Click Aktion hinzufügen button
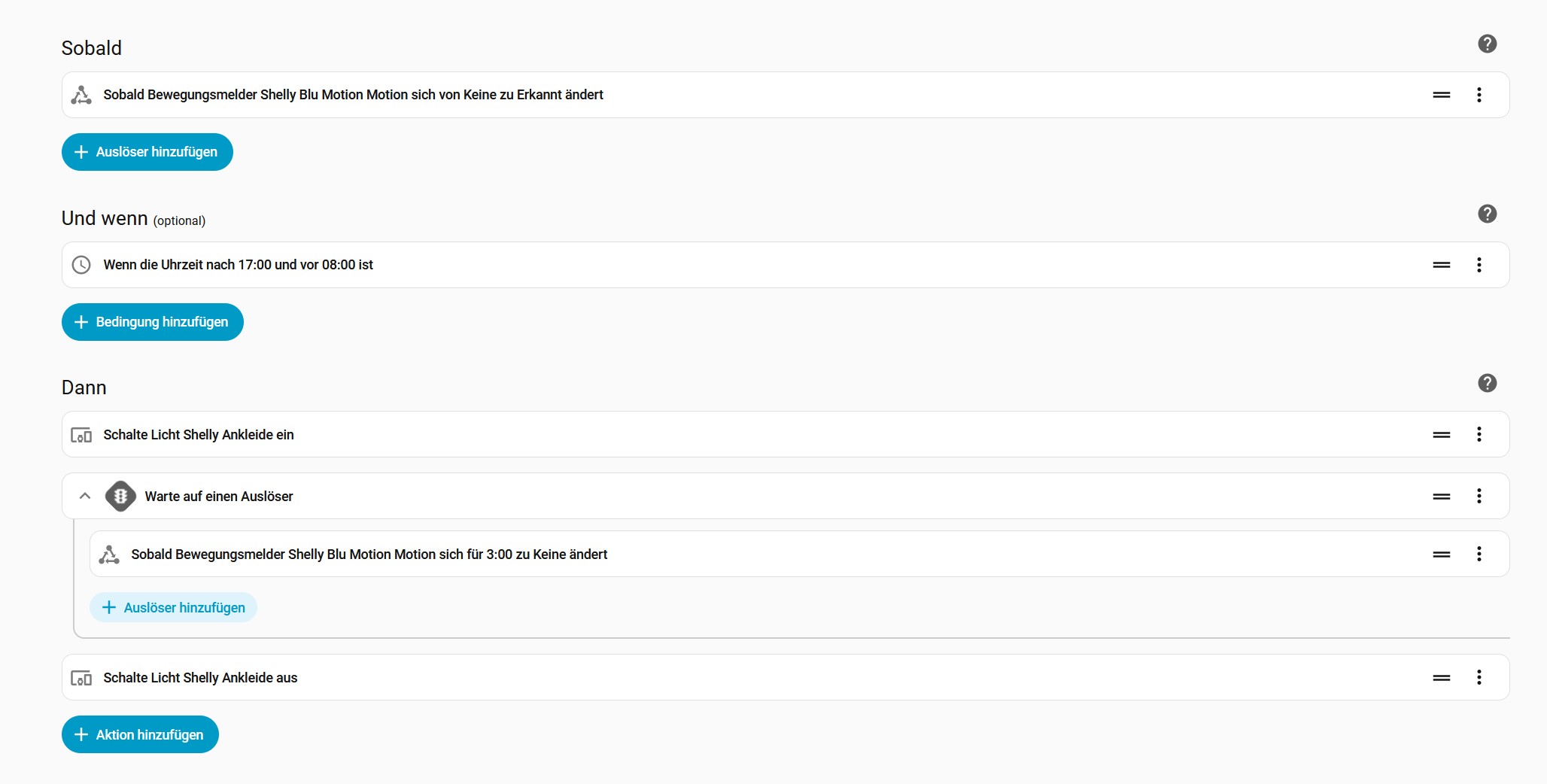The image size is (1547, 784). point(140,734)
